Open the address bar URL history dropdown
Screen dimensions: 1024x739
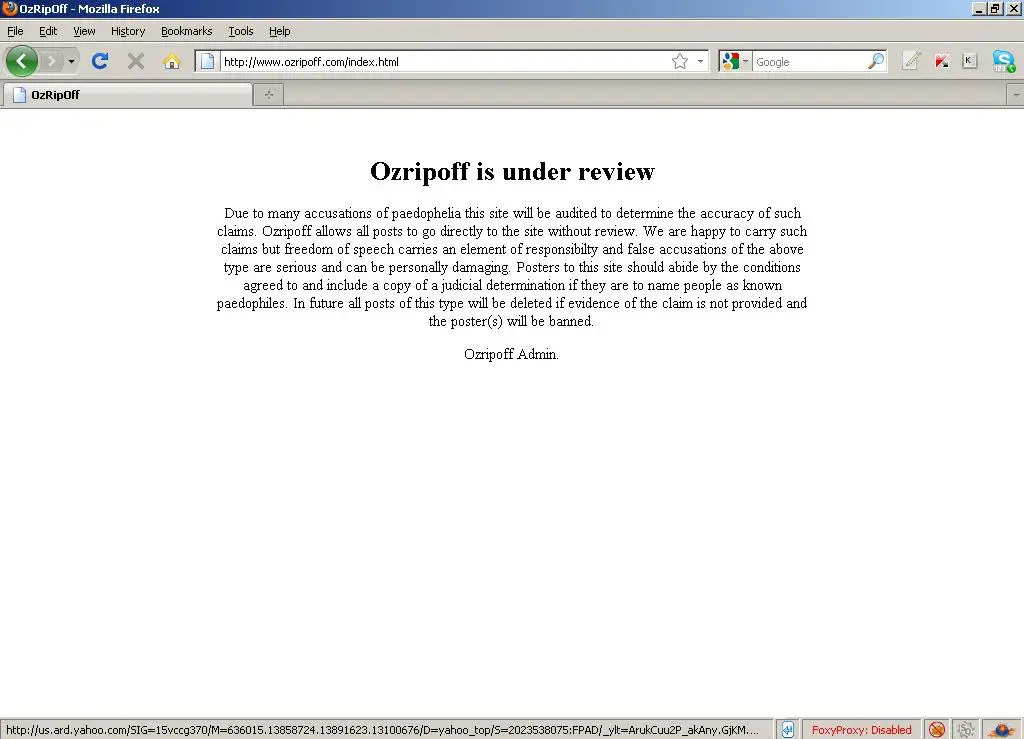[x=700, y=61]
